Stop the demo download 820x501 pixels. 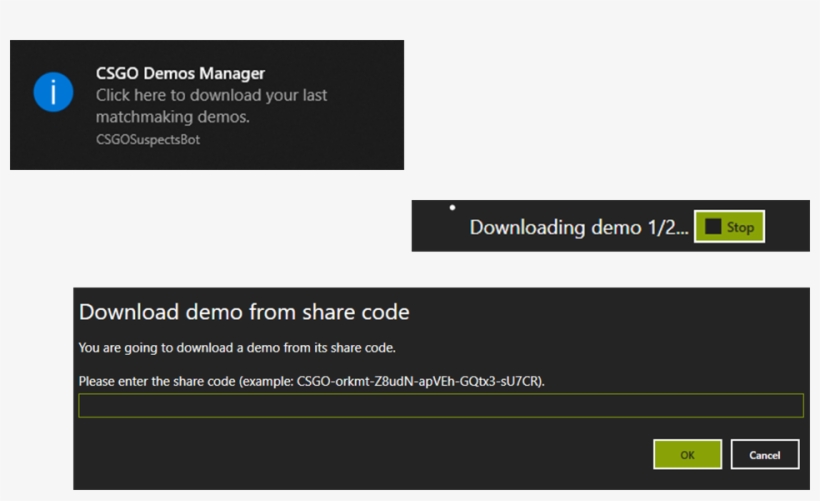click(729, 226)
